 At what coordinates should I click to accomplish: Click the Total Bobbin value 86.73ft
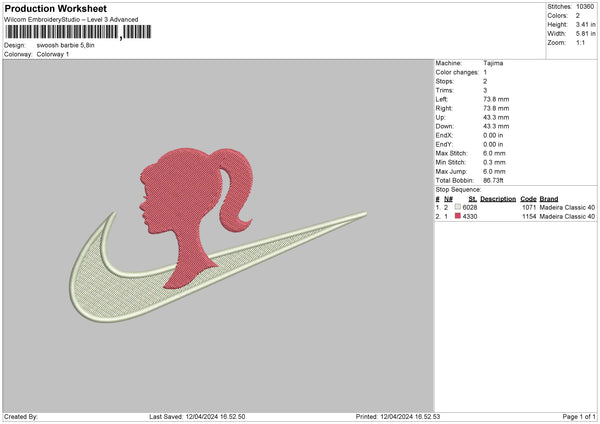[x=493, y=181]
